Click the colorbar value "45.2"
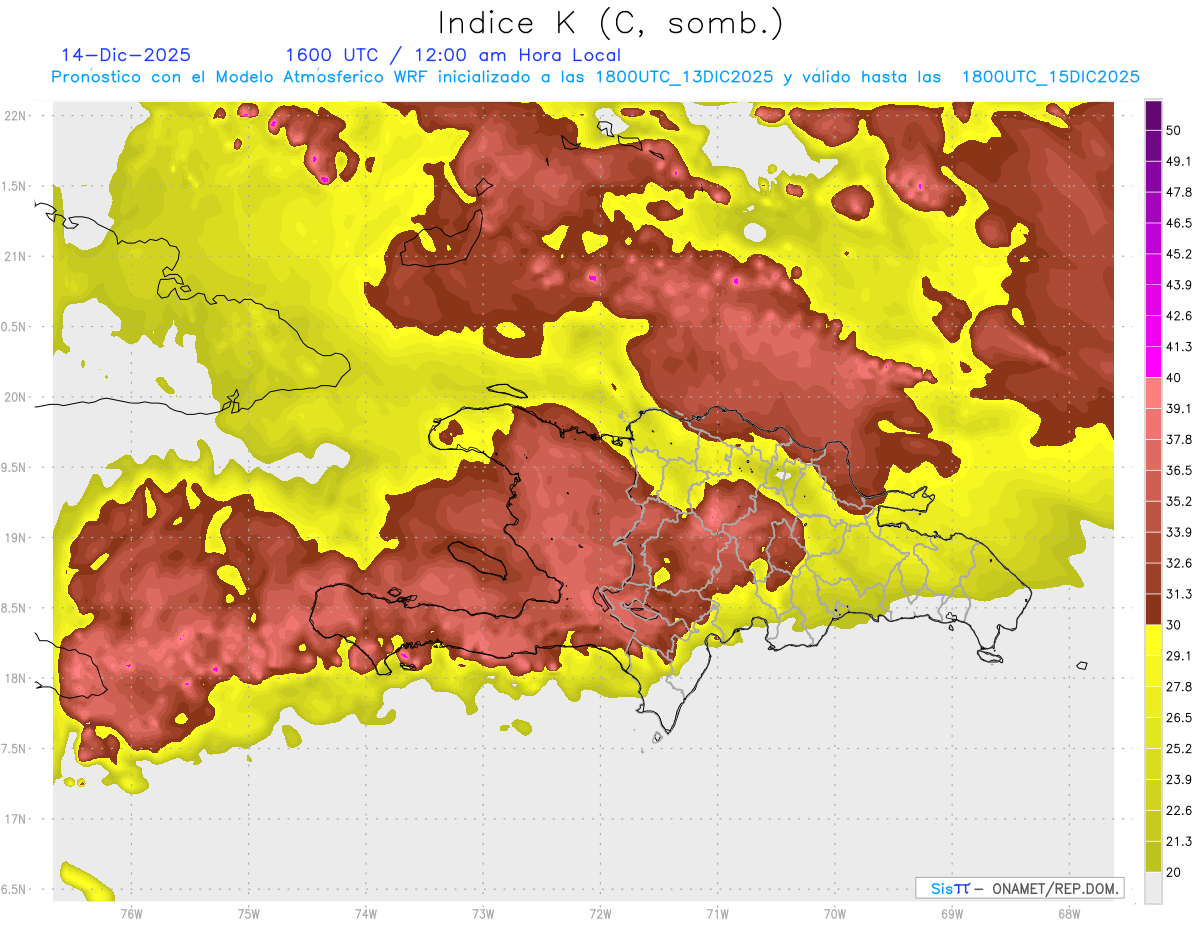The height and width of the screenshot is (927, 1200). coord(1178,254)
